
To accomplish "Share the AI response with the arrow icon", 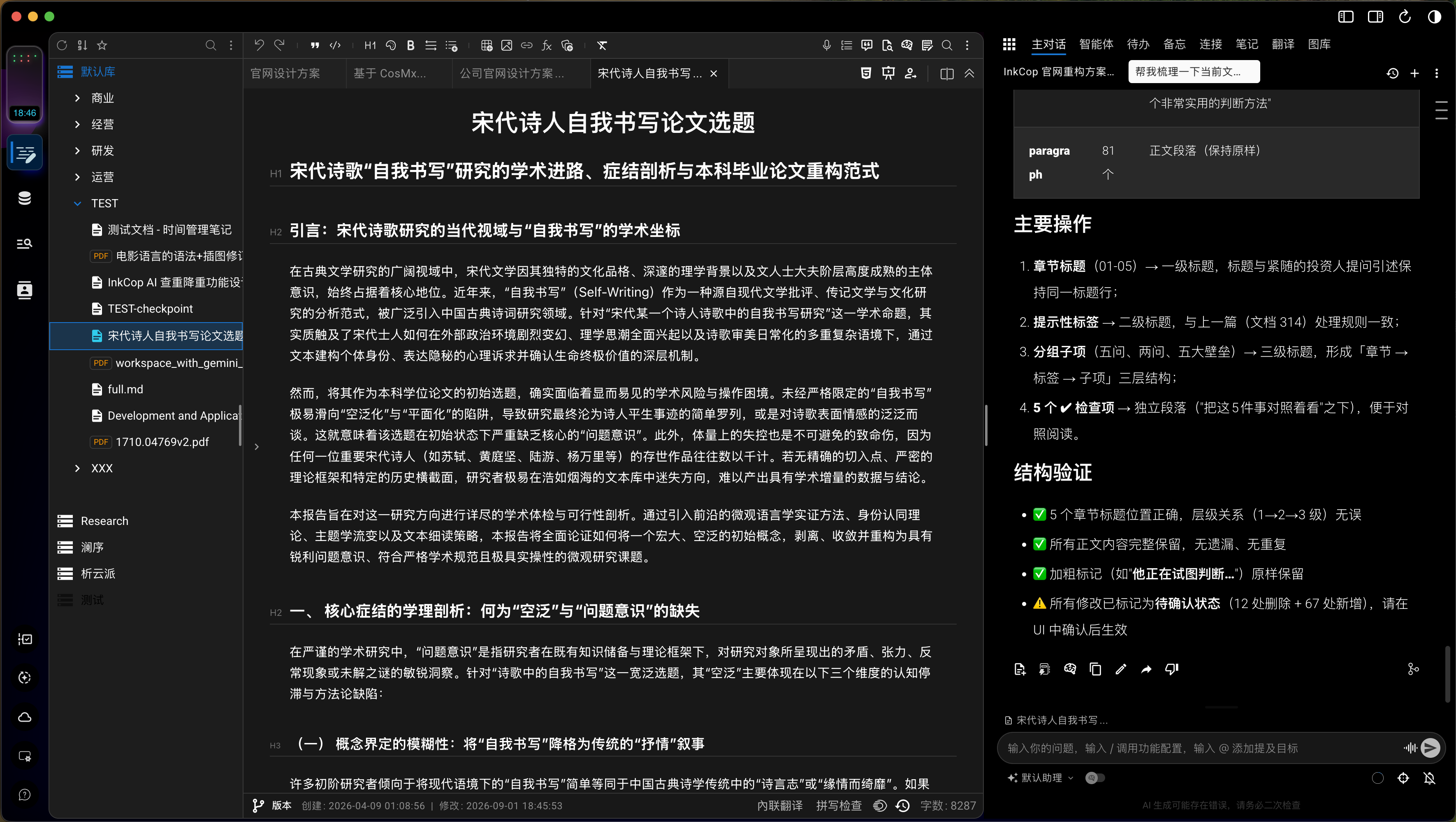I will coord(1146,669).
